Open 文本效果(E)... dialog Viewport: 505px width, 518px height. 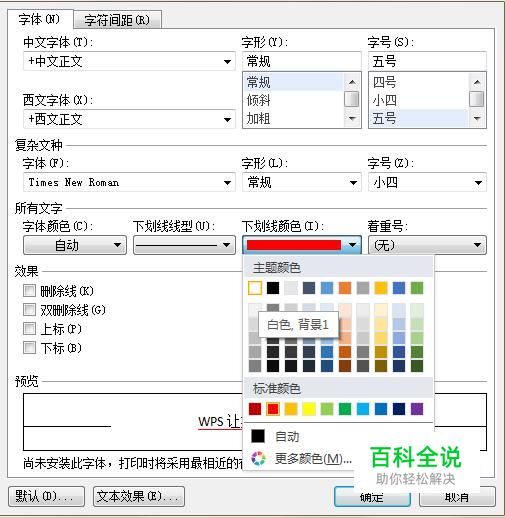pyautogui.click(x=139, y=496)
